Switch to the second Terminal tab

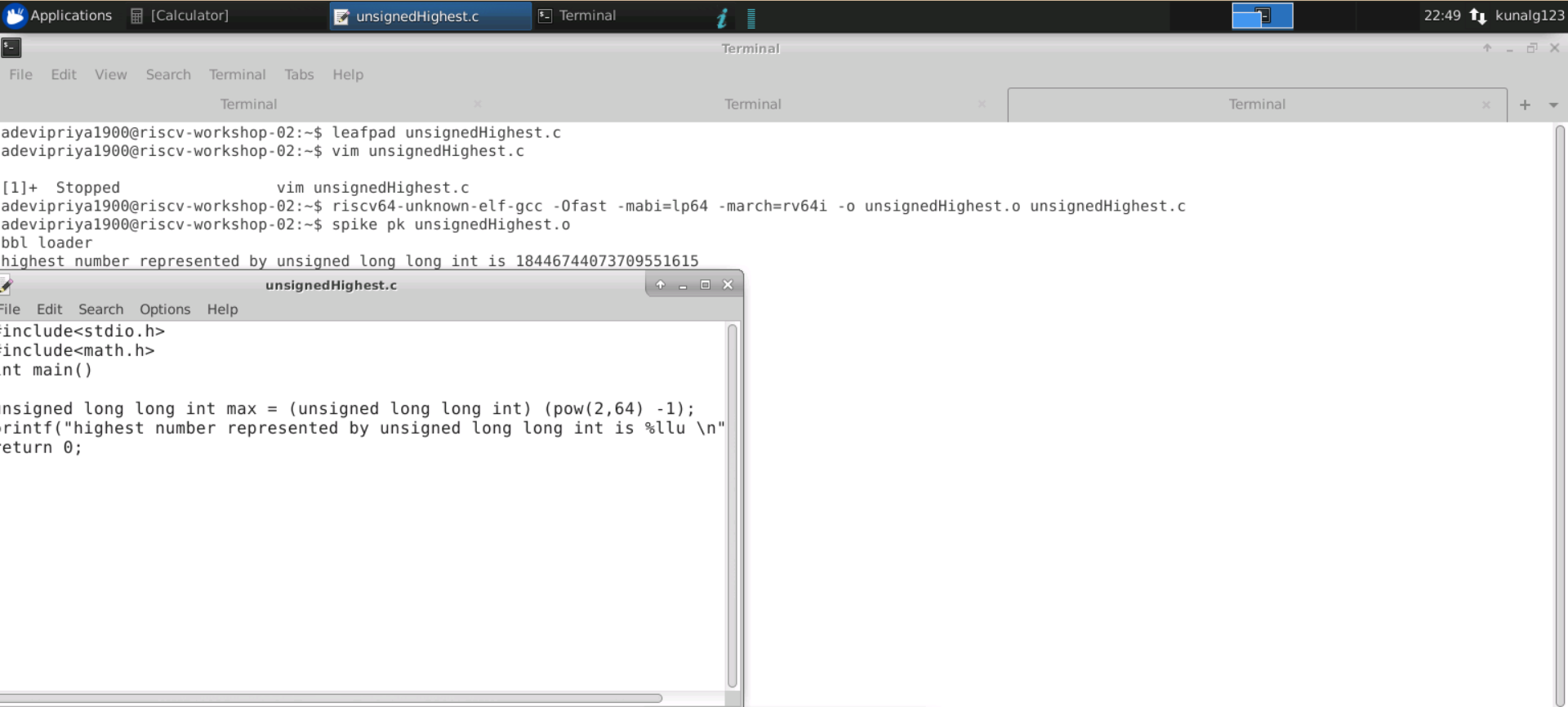pos(753,104)
